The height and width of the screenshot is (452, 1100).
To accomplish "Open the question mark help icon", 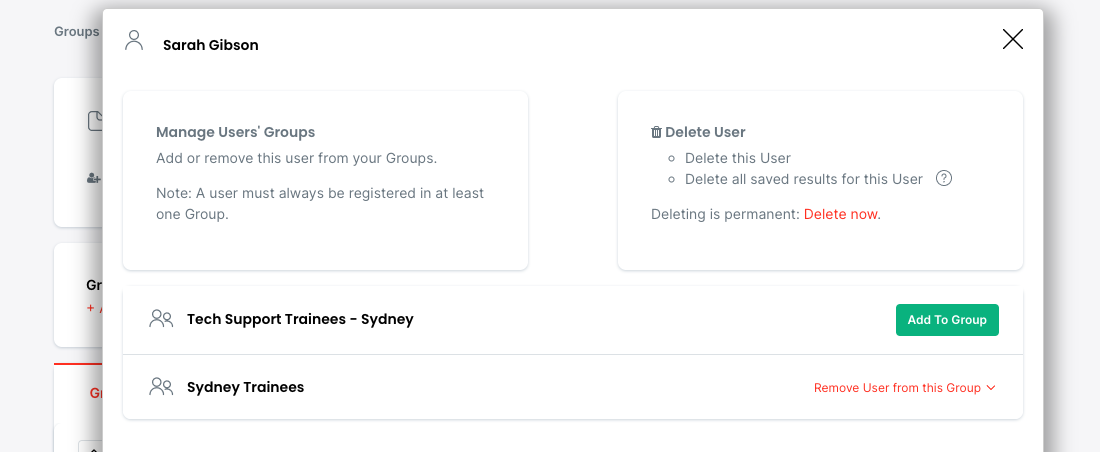I will click(943, 179).
